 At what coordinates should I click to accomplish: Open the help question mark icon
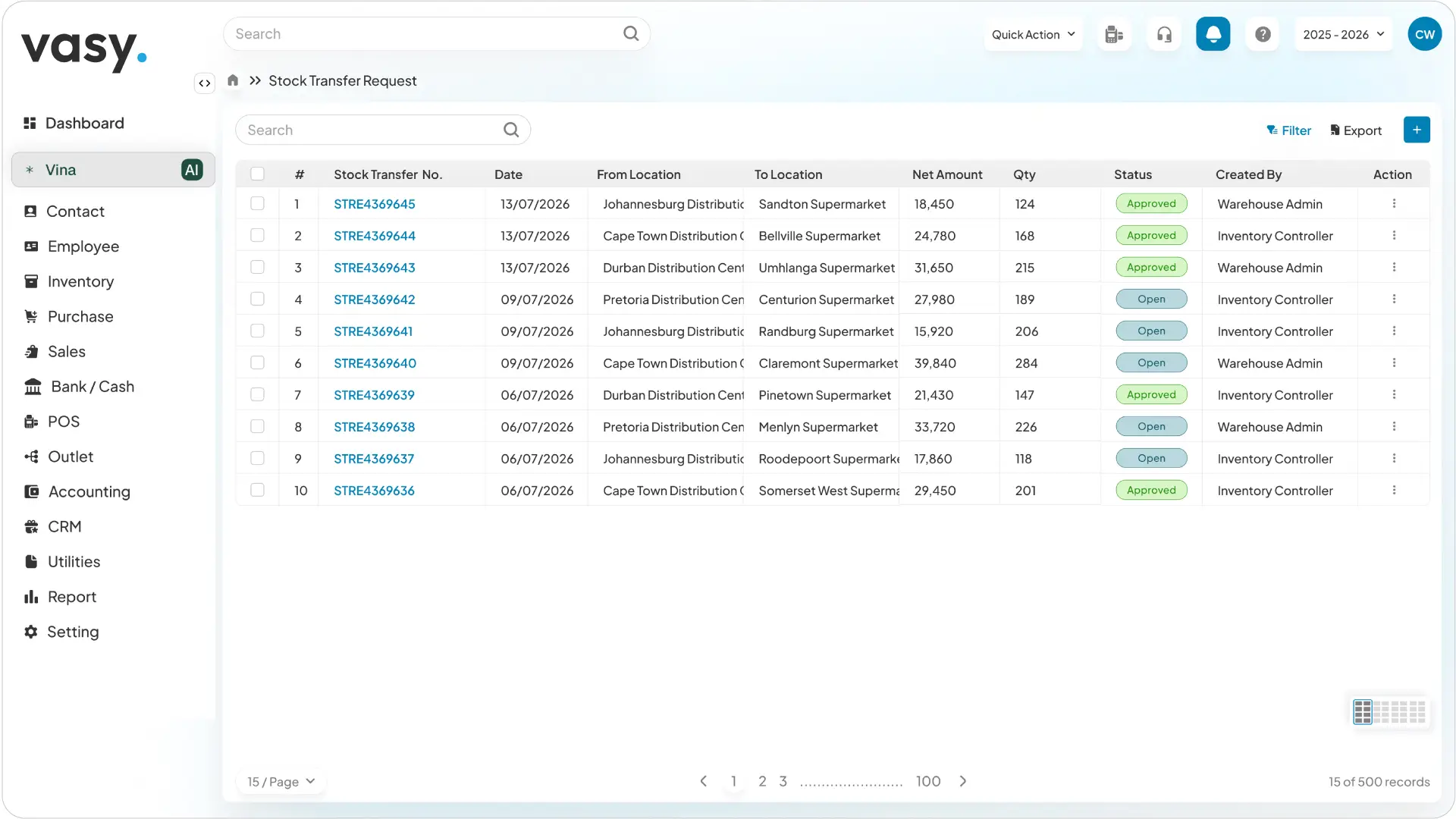pyautogui.click(x=1263, y=34)
